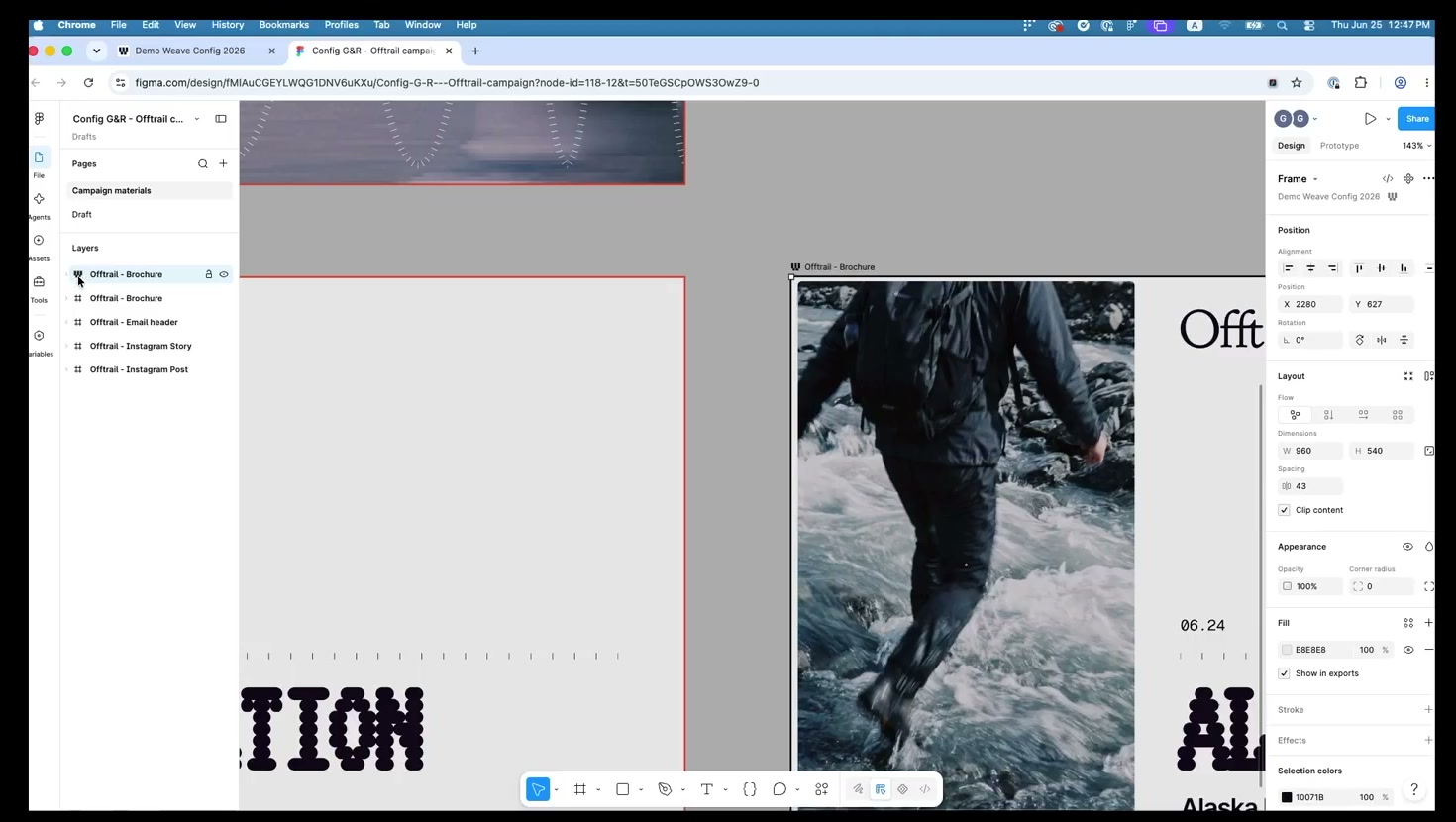The height and width of the screenshot is (822, 1456).
Task: Toggle horizontal flow layout
Action: pyautogui.click(x=1363, y=415)
